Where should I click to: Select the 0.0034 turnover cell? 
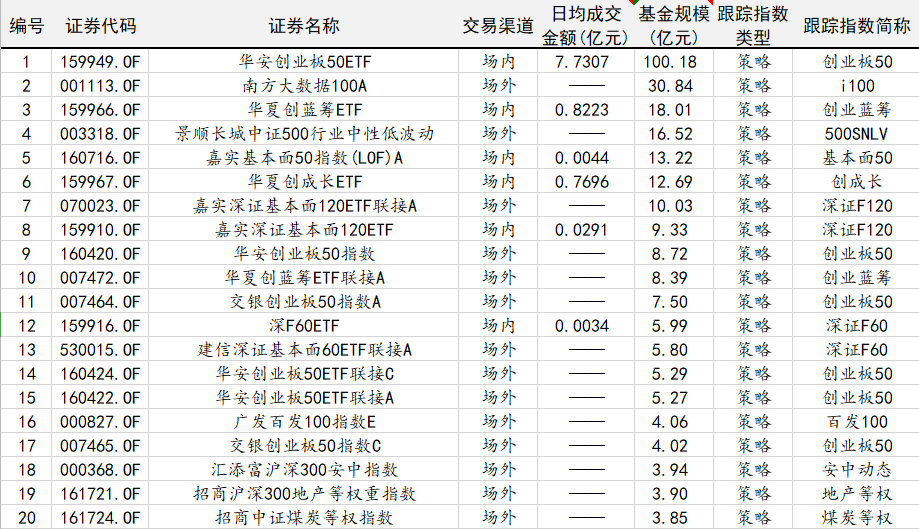coord(586,326)
